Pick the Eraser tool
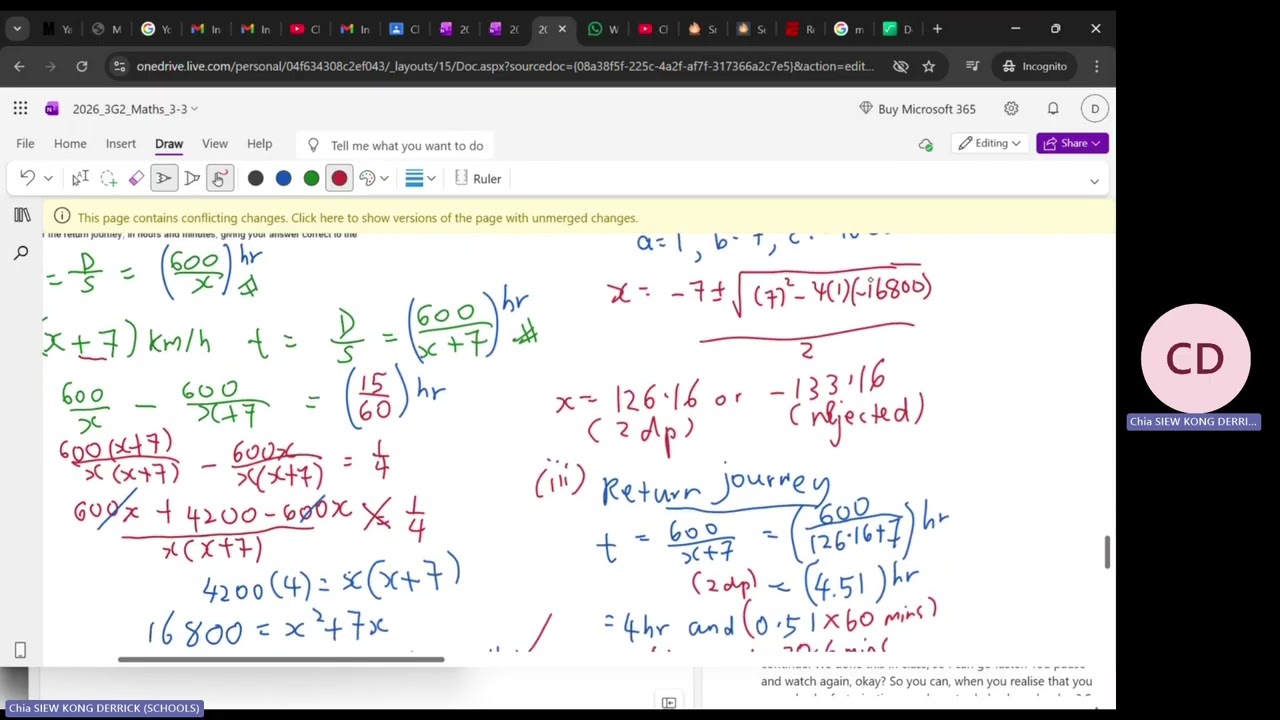Viewport: 1280px width, 720px height. 136,179
